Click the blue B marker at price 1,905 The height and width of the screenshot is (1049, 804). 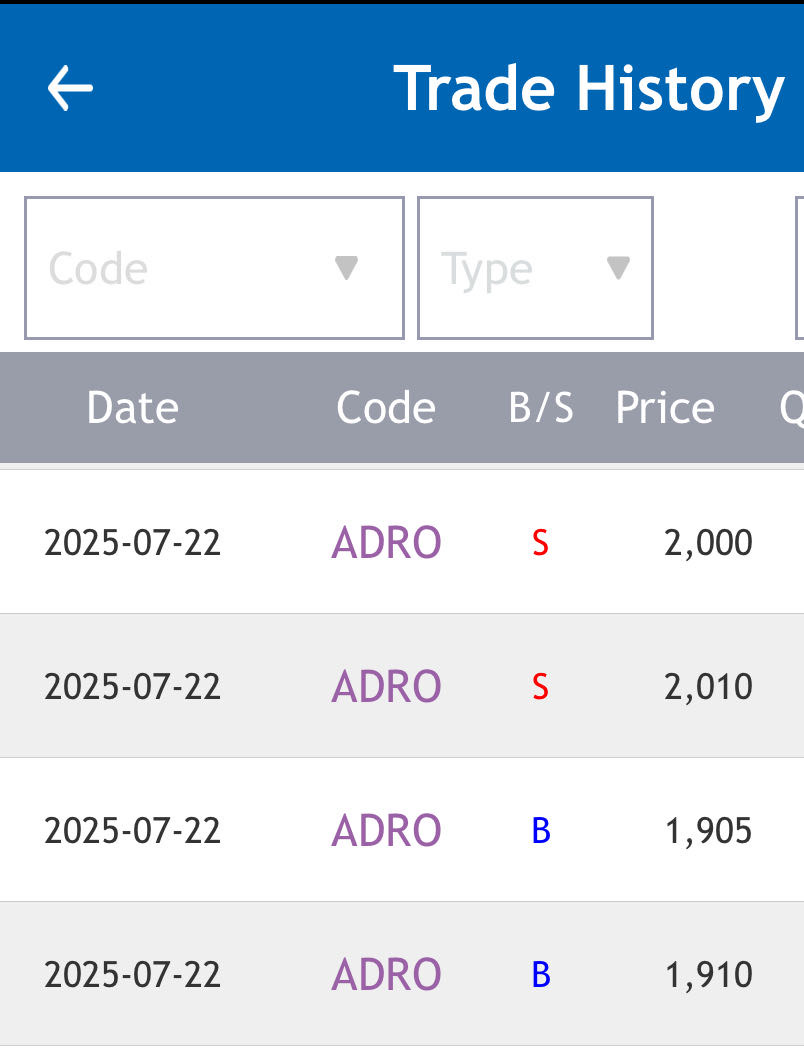541,831
